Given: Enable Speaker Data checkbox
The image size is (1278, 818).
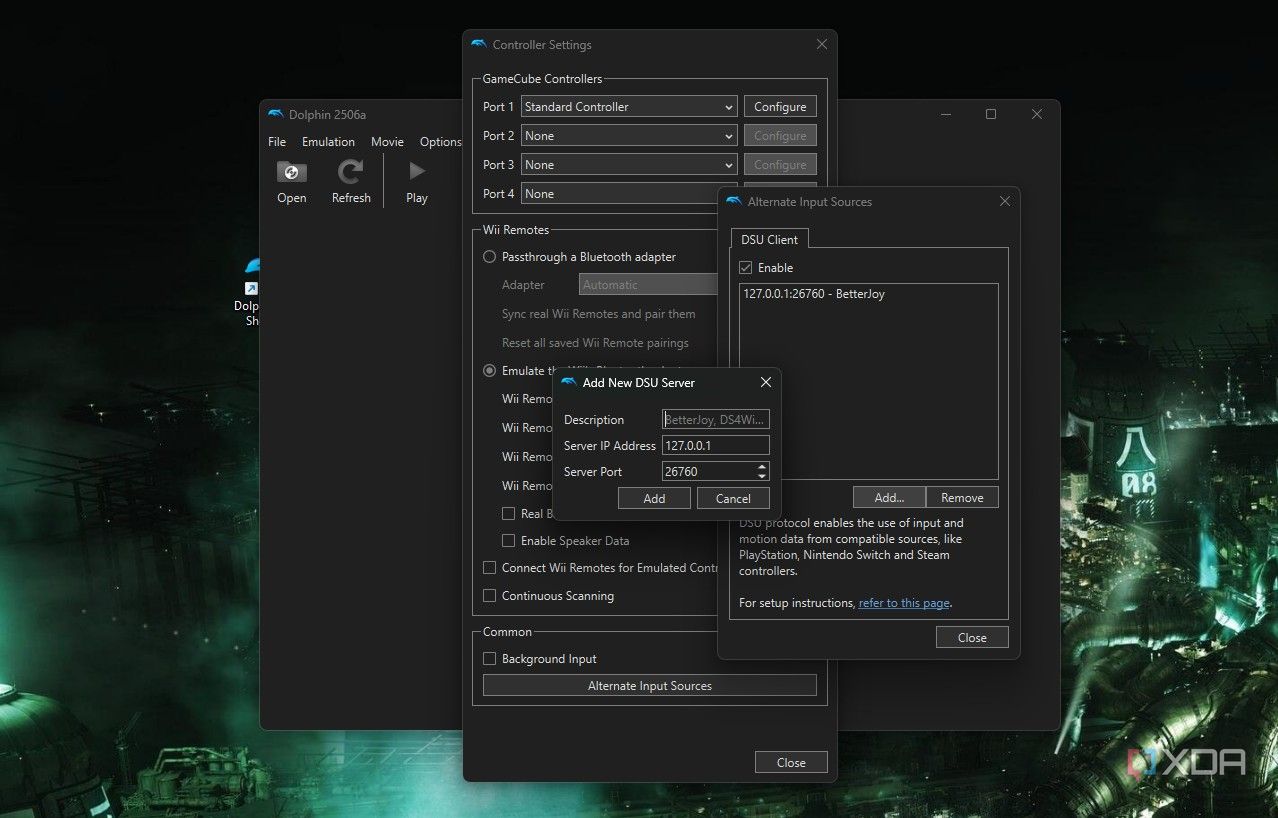Looking at the screenshot, I should [x=509, y=541].
